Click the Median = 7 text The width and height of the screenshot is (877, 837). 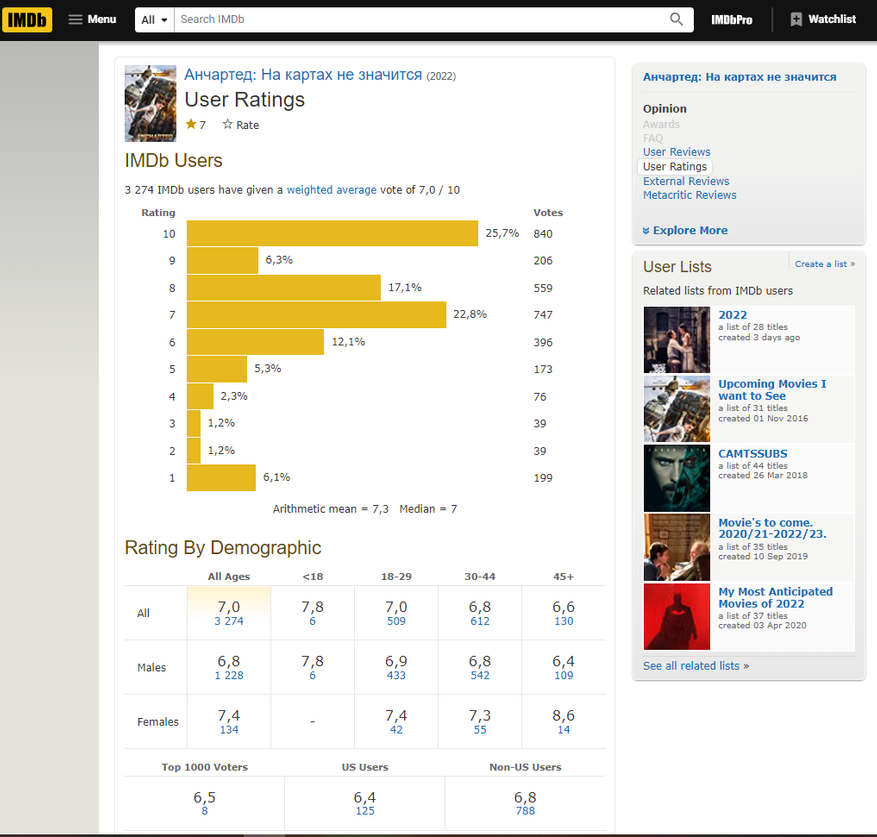(428, 509)
